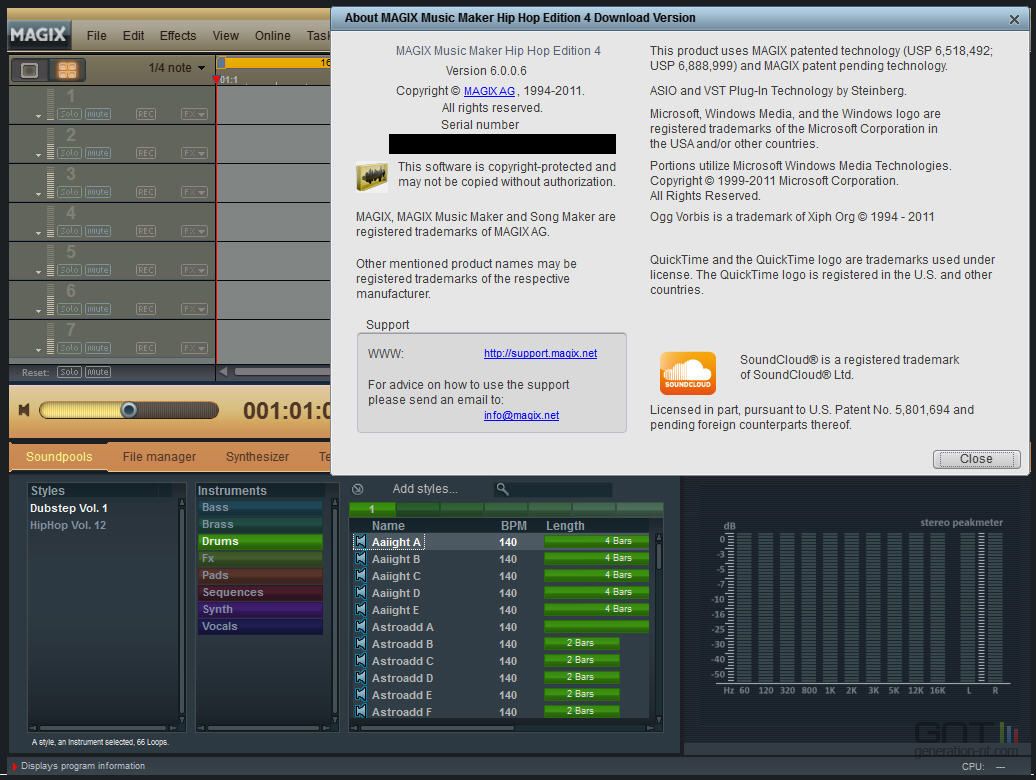
Task: Switch to the Synthesizer tab
Action: tap(257, 456)
